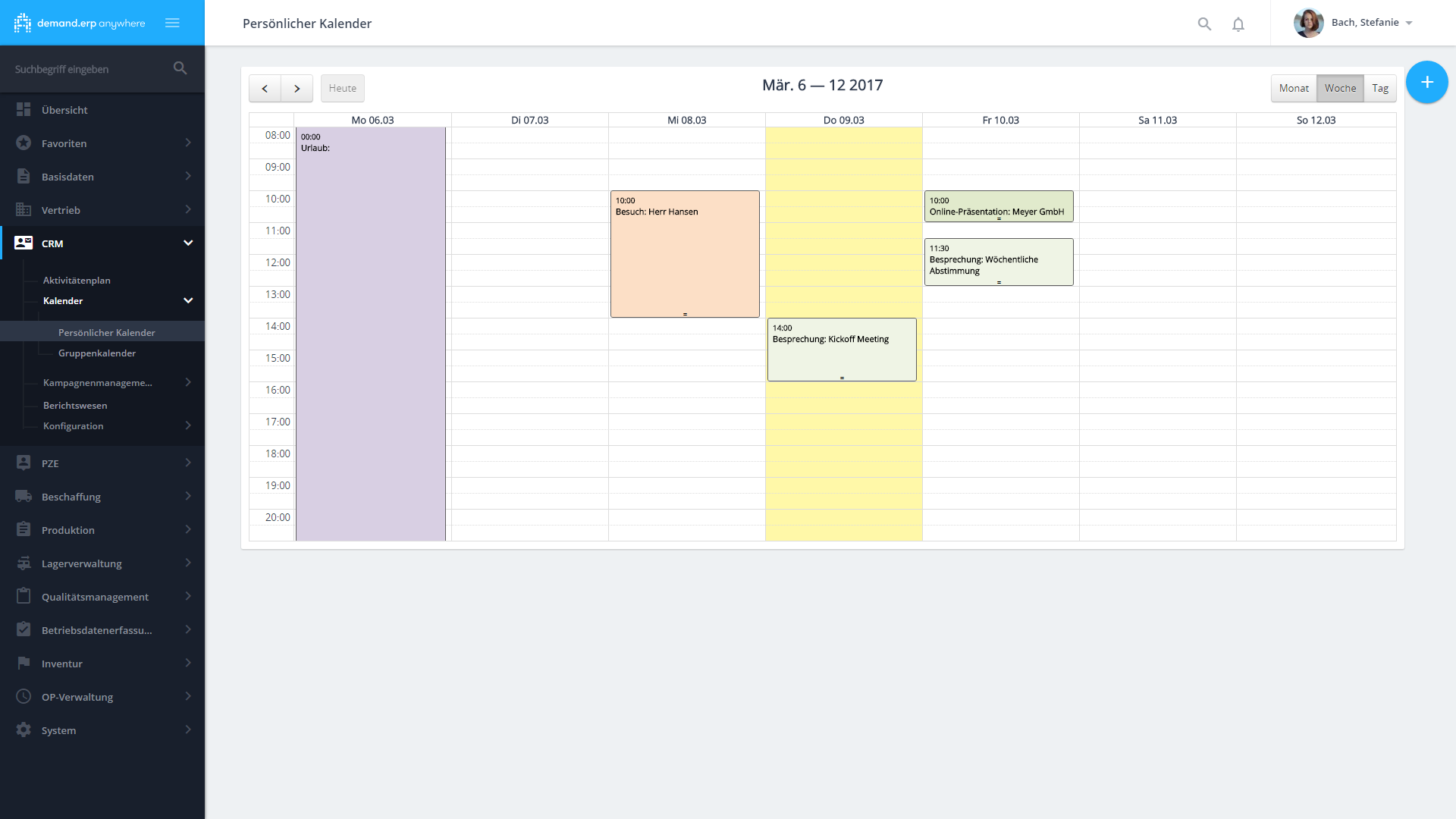The image size is (1456, 819).
Task: Switch calendar to Monat view
Action: (x=1294, y=89)
